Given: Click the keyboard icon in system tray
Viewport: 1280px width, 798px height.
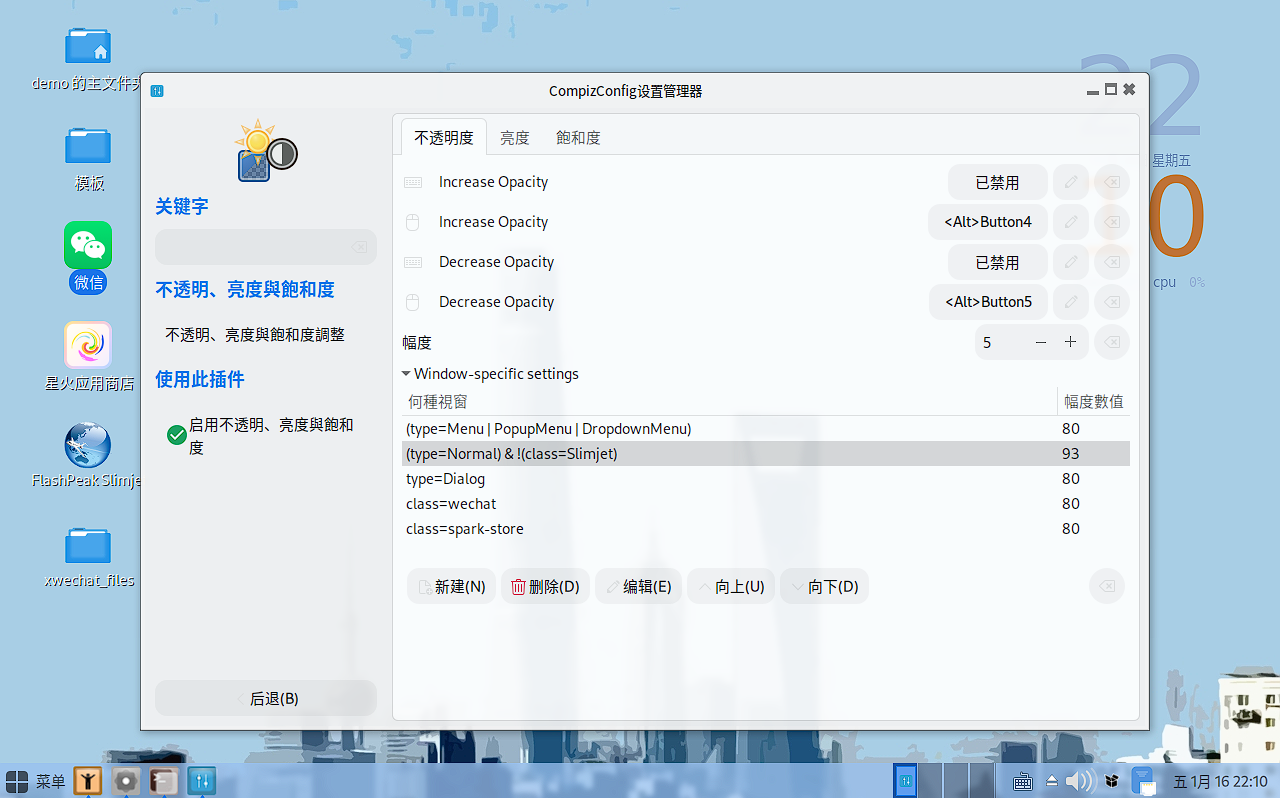Looking at the screenshot, I should (x=1022, y=781).
